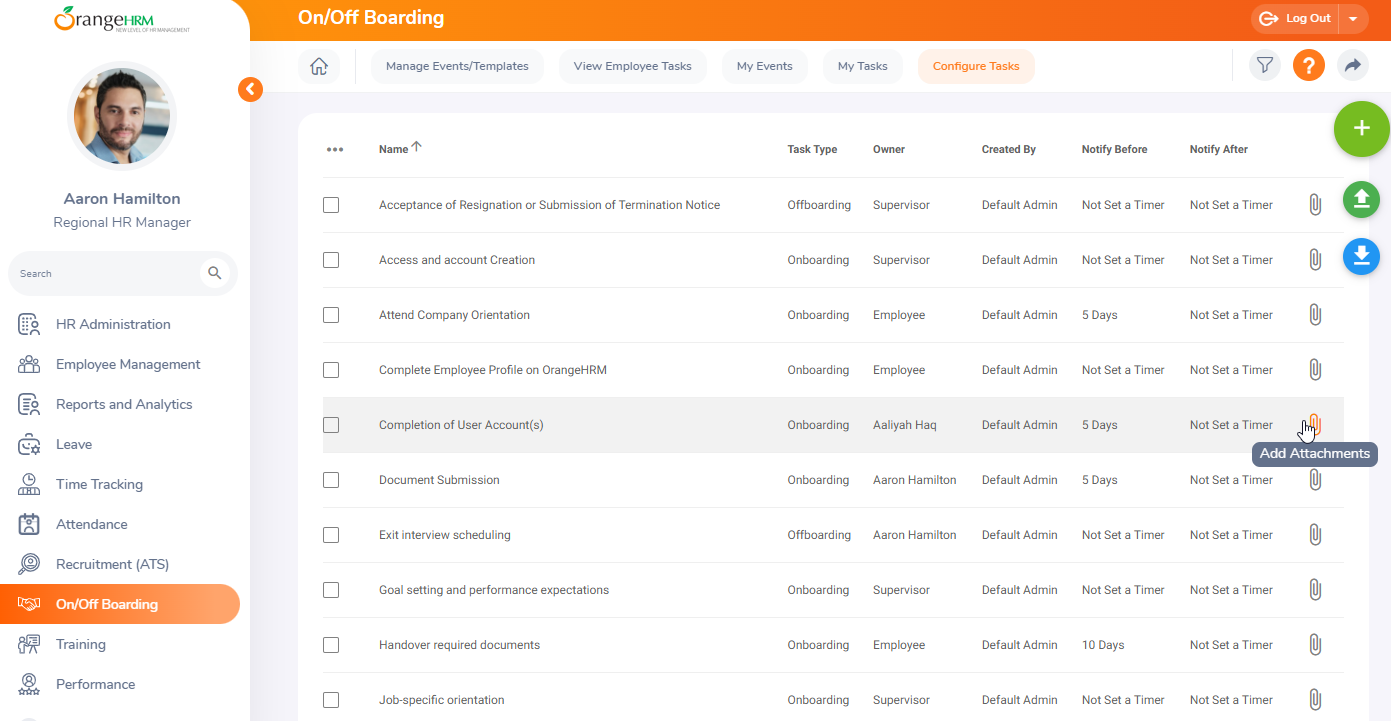Viewport: 1391px width, 721px height.
Task: Collapse the sidebar using the orange chevron
Action: tap(250, 90)
